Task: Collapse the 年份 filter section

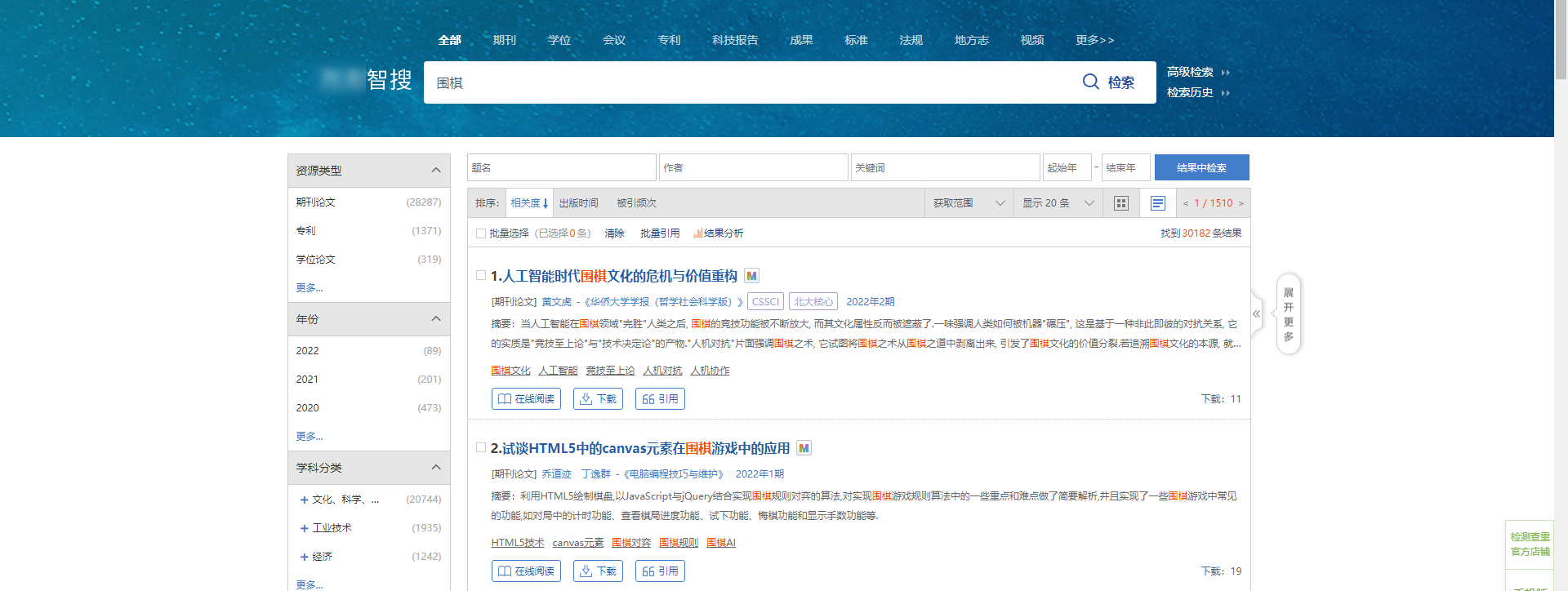Action: (436, 319)
